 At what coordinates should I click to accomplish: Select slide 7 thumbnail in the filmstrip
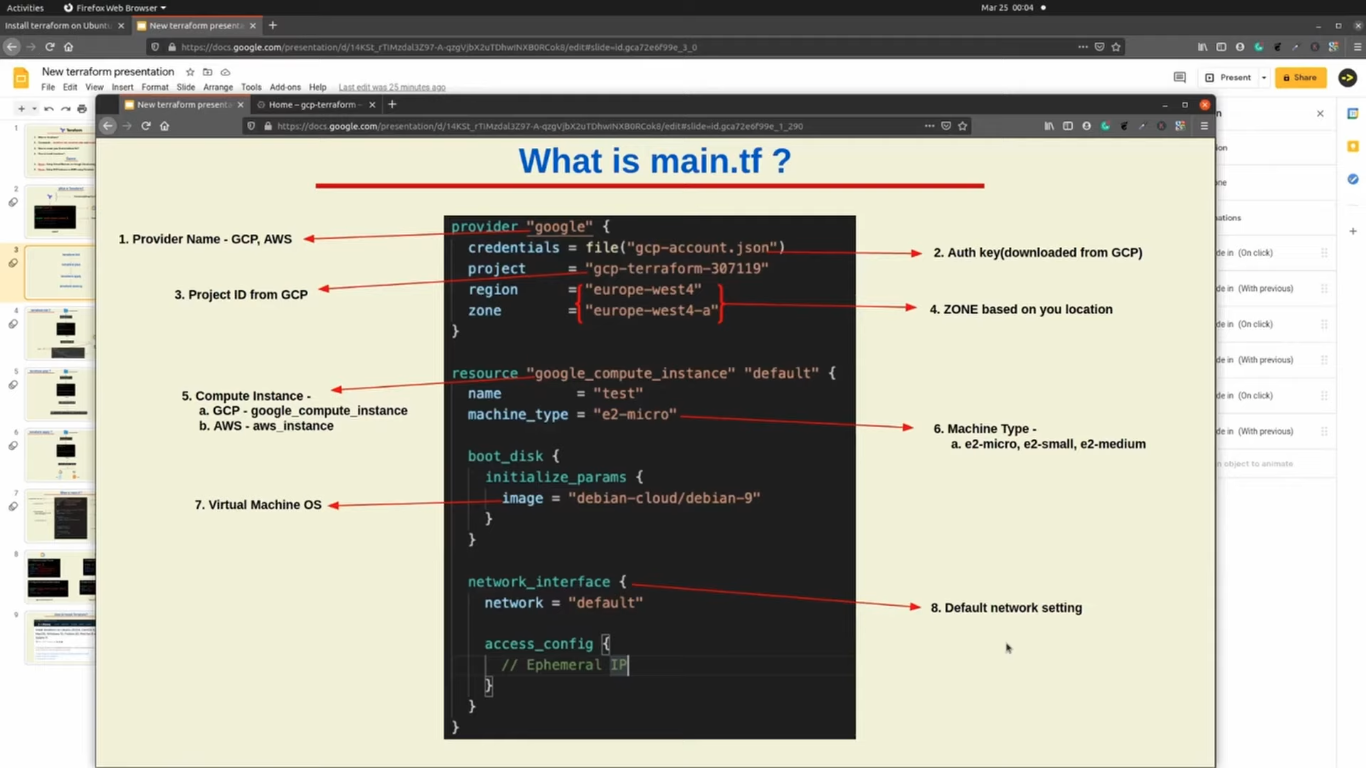(61, 516)
